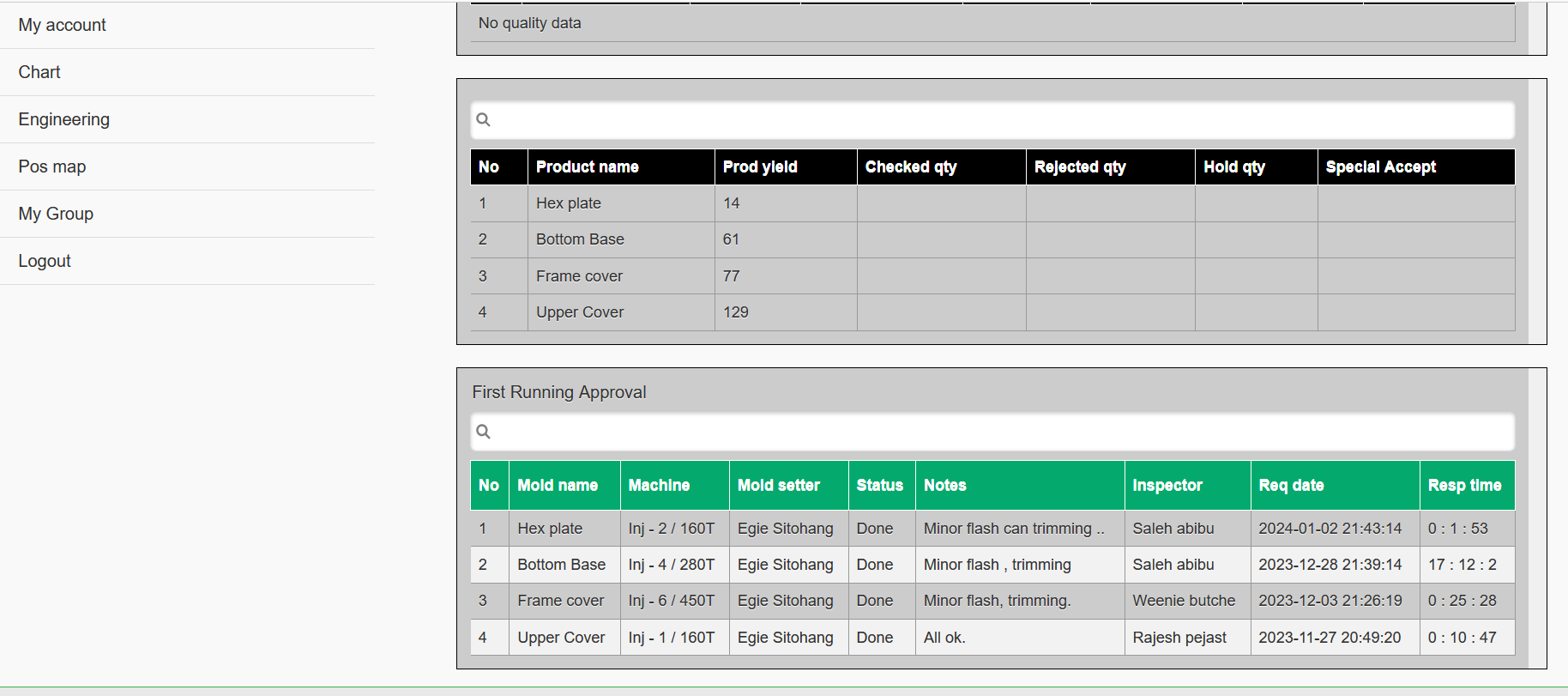
Task: Open the Chart menu item
Action: (39, 72)
